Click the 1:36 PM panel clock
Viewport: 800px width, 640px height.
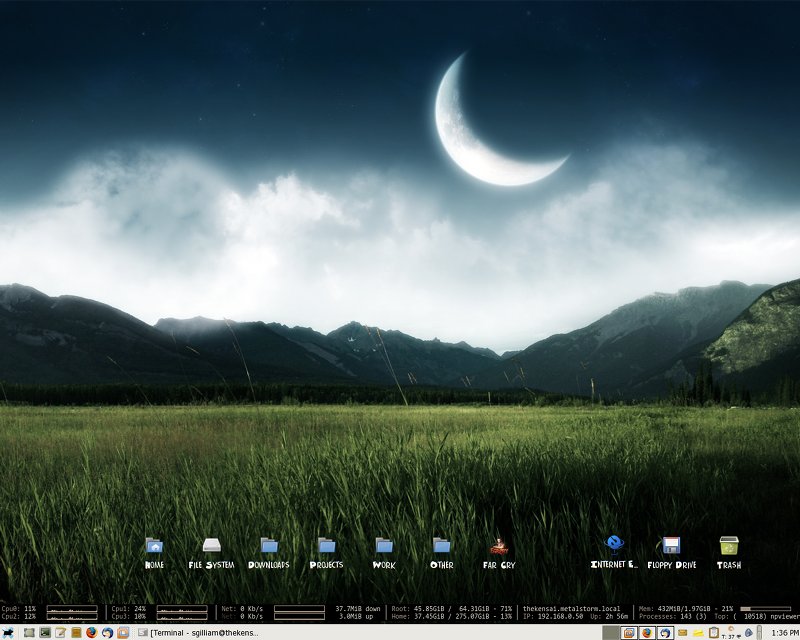(786, 633)
